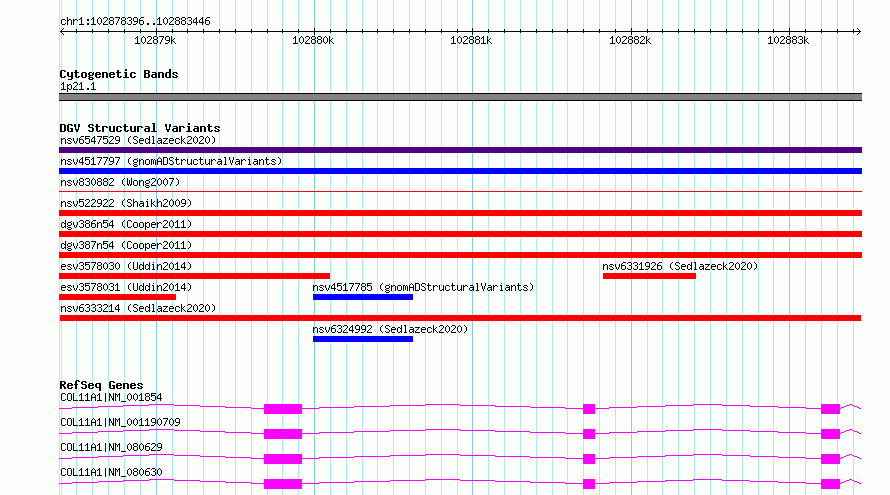Select the RefSeq Genes track title
Screen dimensions: 890x495
point(101,385)
